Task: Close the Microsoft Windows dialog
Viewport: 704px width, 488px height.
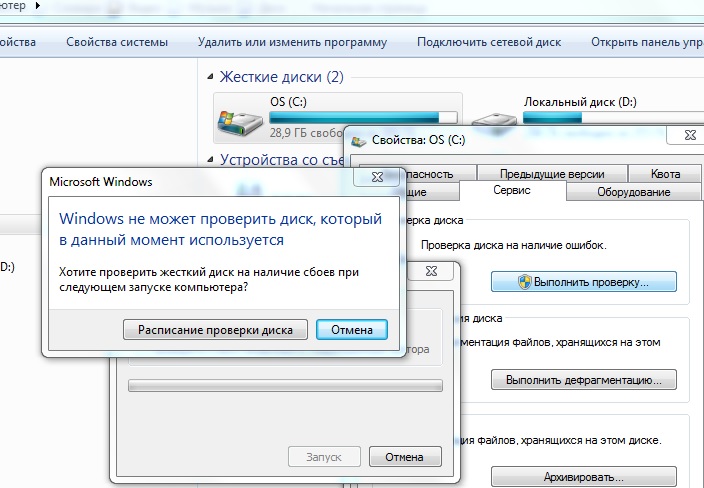Action: pyautogui.click(x=377, y=177)
